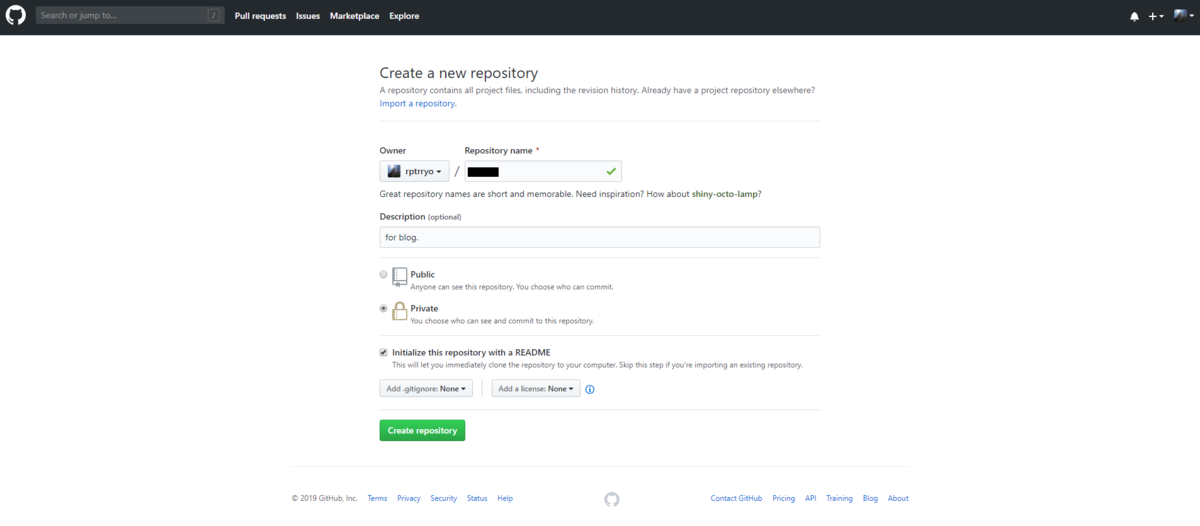Image resolution: width=1200 pixels, height=526 pixels.
Task: Open the Terms footer link
Action: [377, 498]
